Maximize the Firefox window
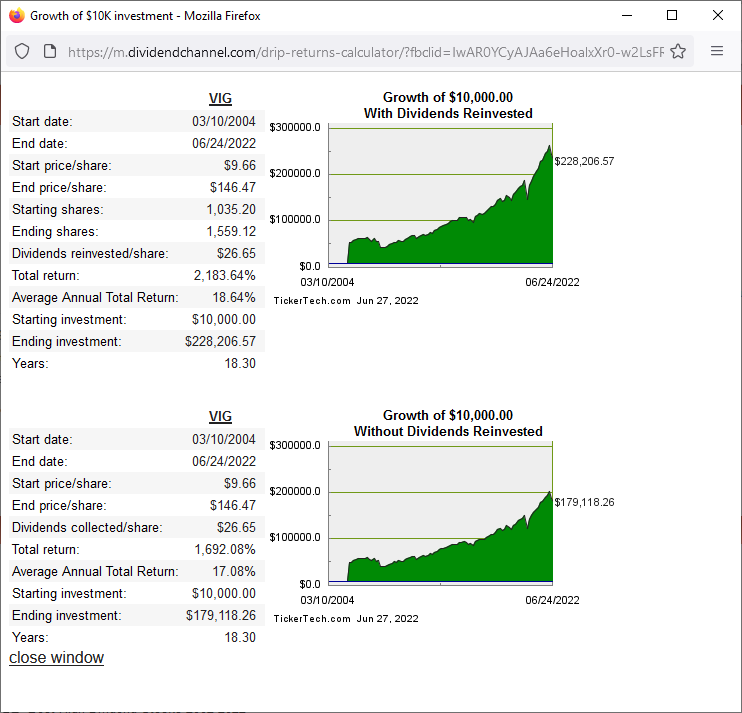This screenshot has width=742, height=713. (x=672, y=15)
